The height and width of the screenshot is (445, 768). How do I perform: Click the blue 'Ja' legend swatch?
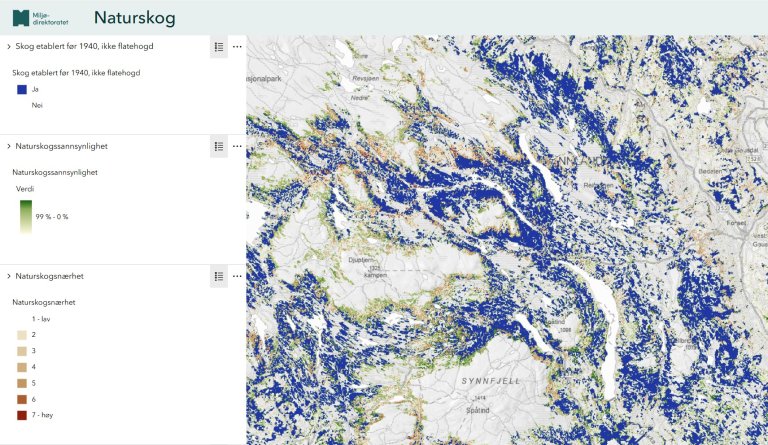[22, 89]
